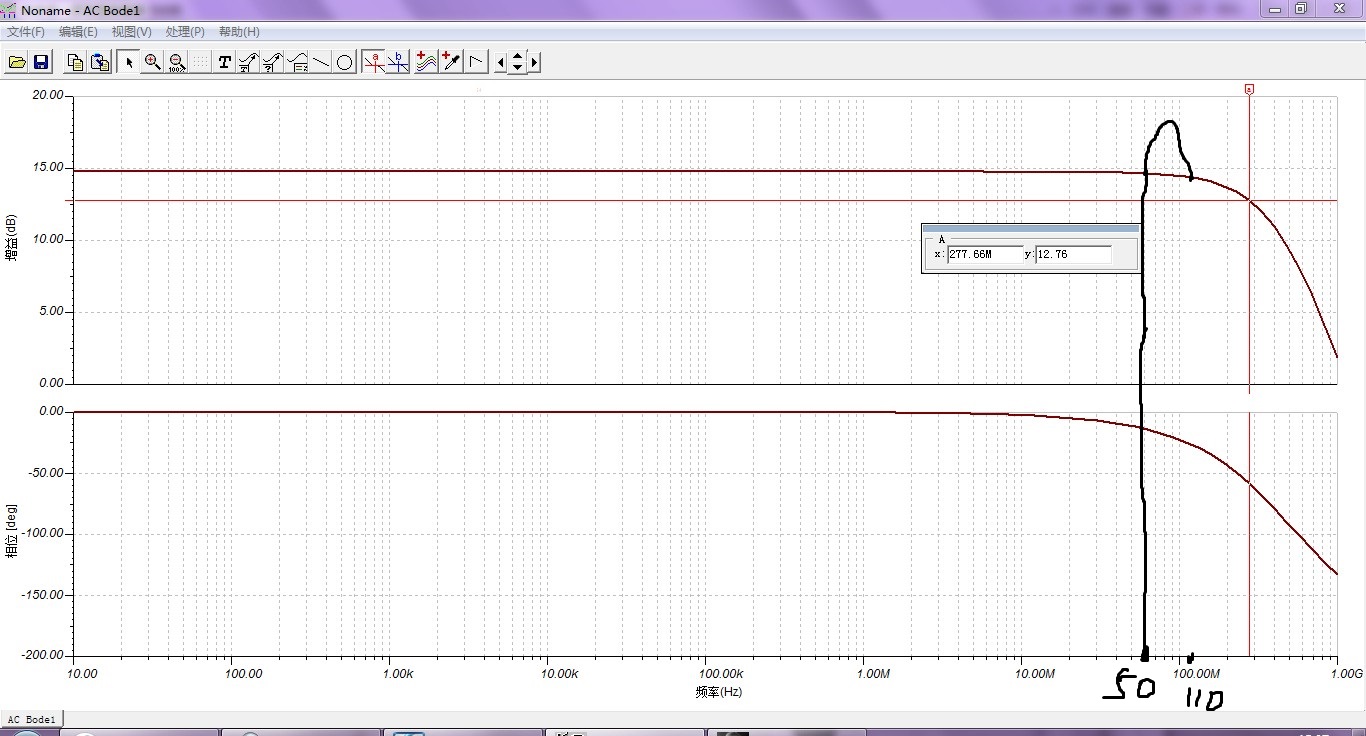
Task: Activate the zoom in magnifier
Action: [x=153, y=62]
